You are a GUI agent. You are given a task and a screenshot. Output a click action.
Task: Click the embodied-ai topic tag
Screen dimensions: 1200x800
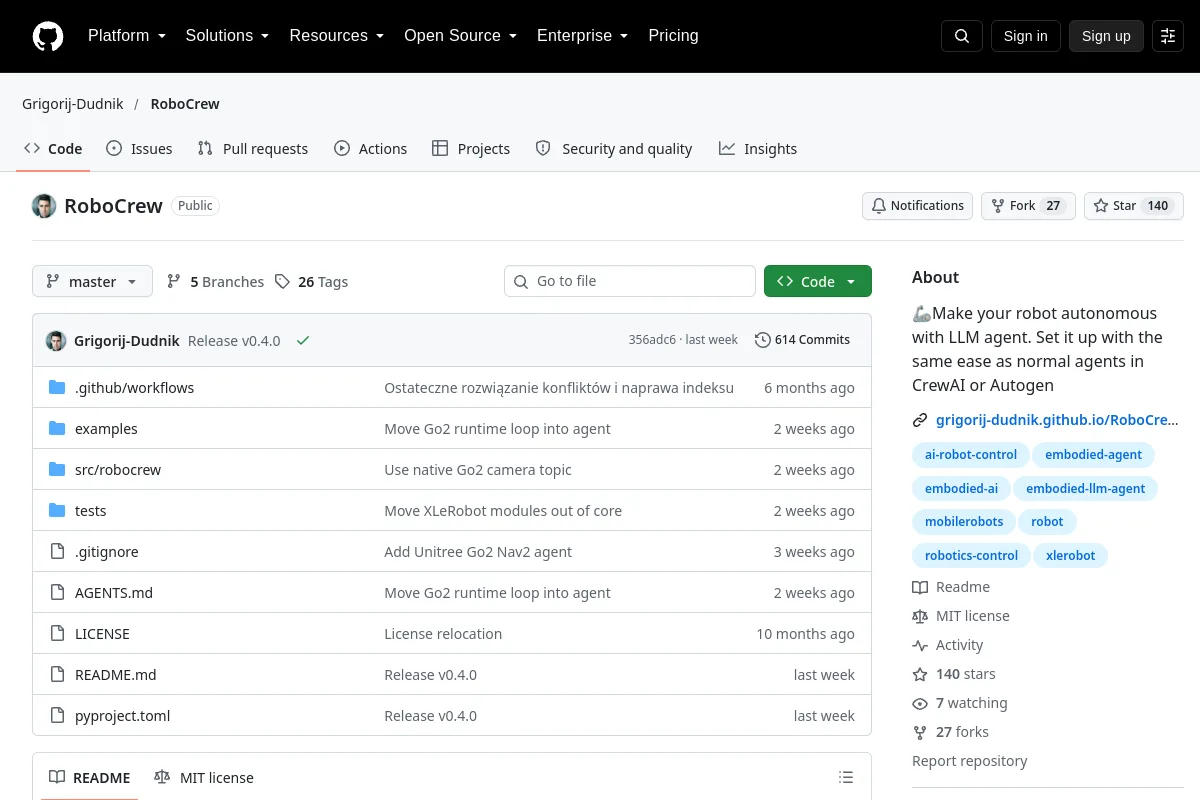tap(961, 488)
